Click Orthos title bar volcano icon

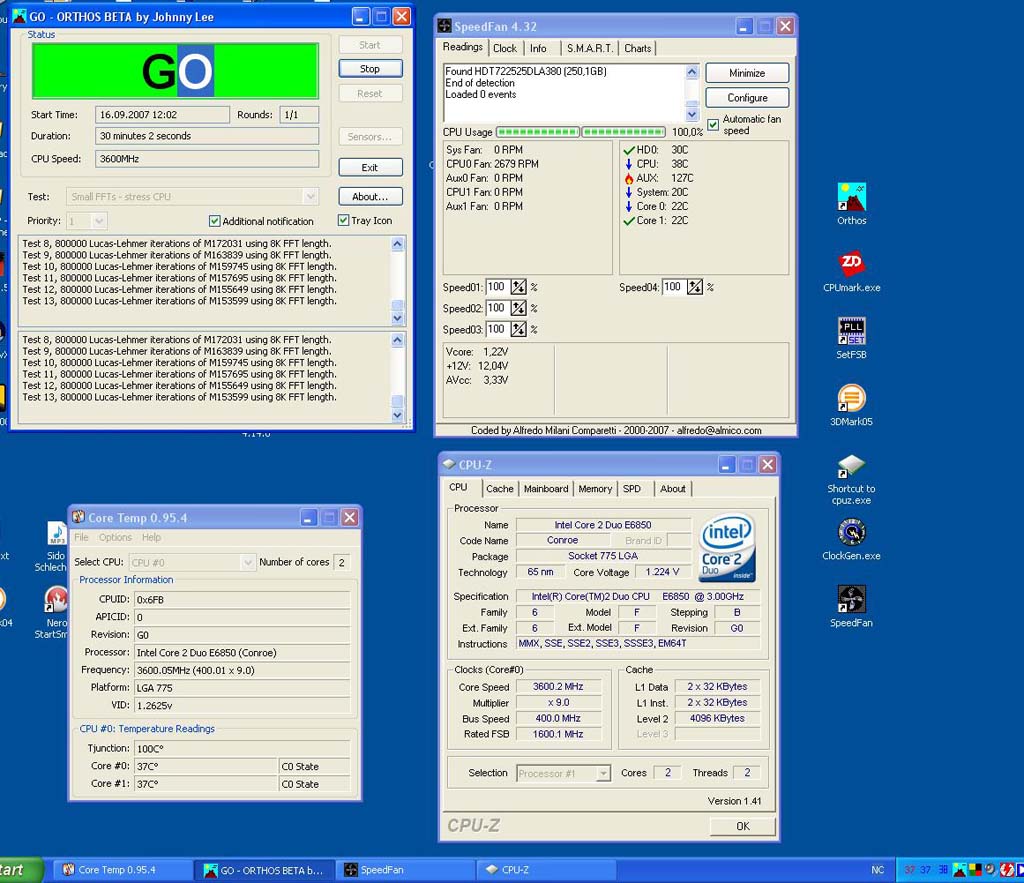point(19,16)
